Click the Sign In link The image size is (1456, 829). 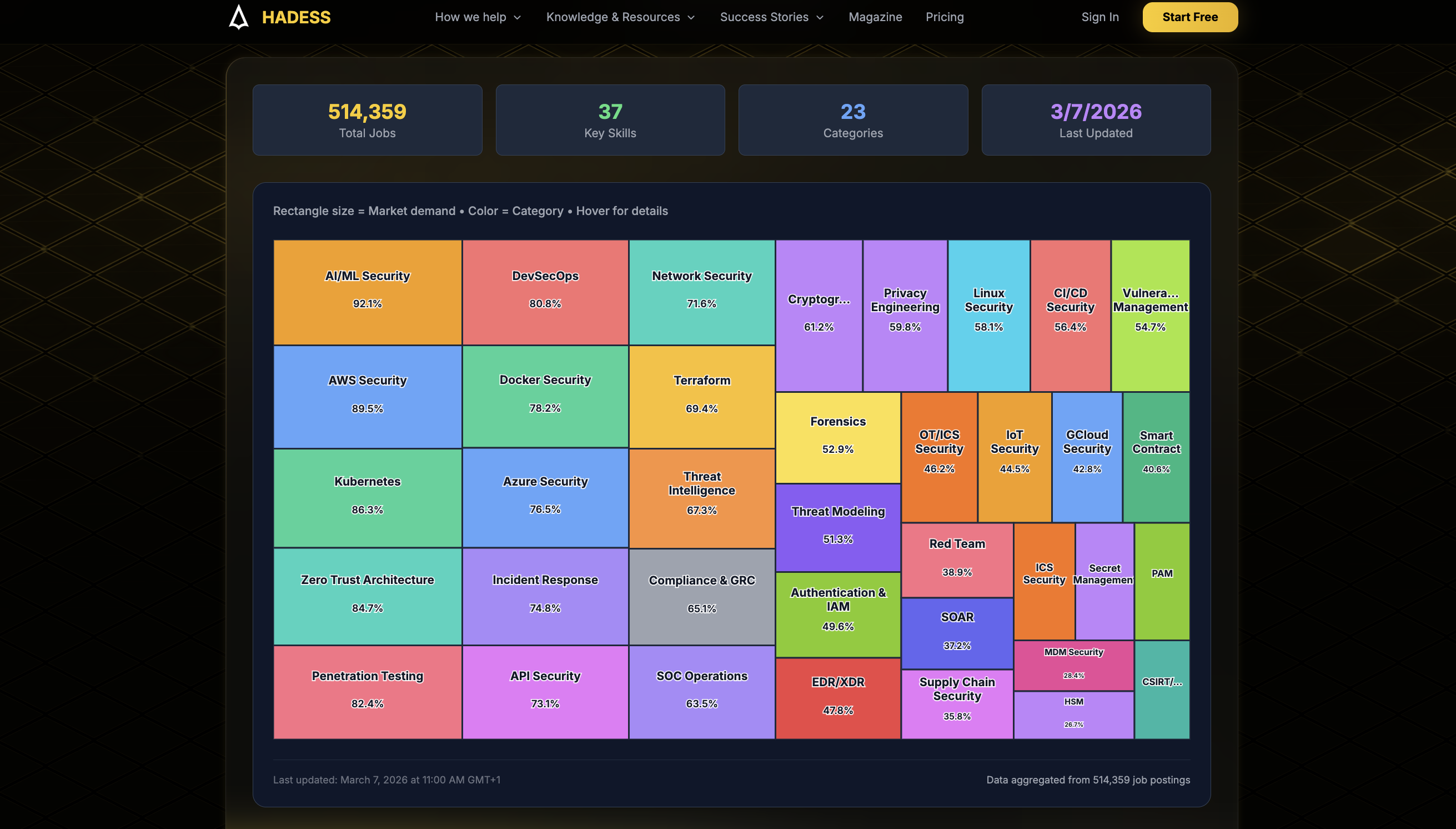point(1100,17)
